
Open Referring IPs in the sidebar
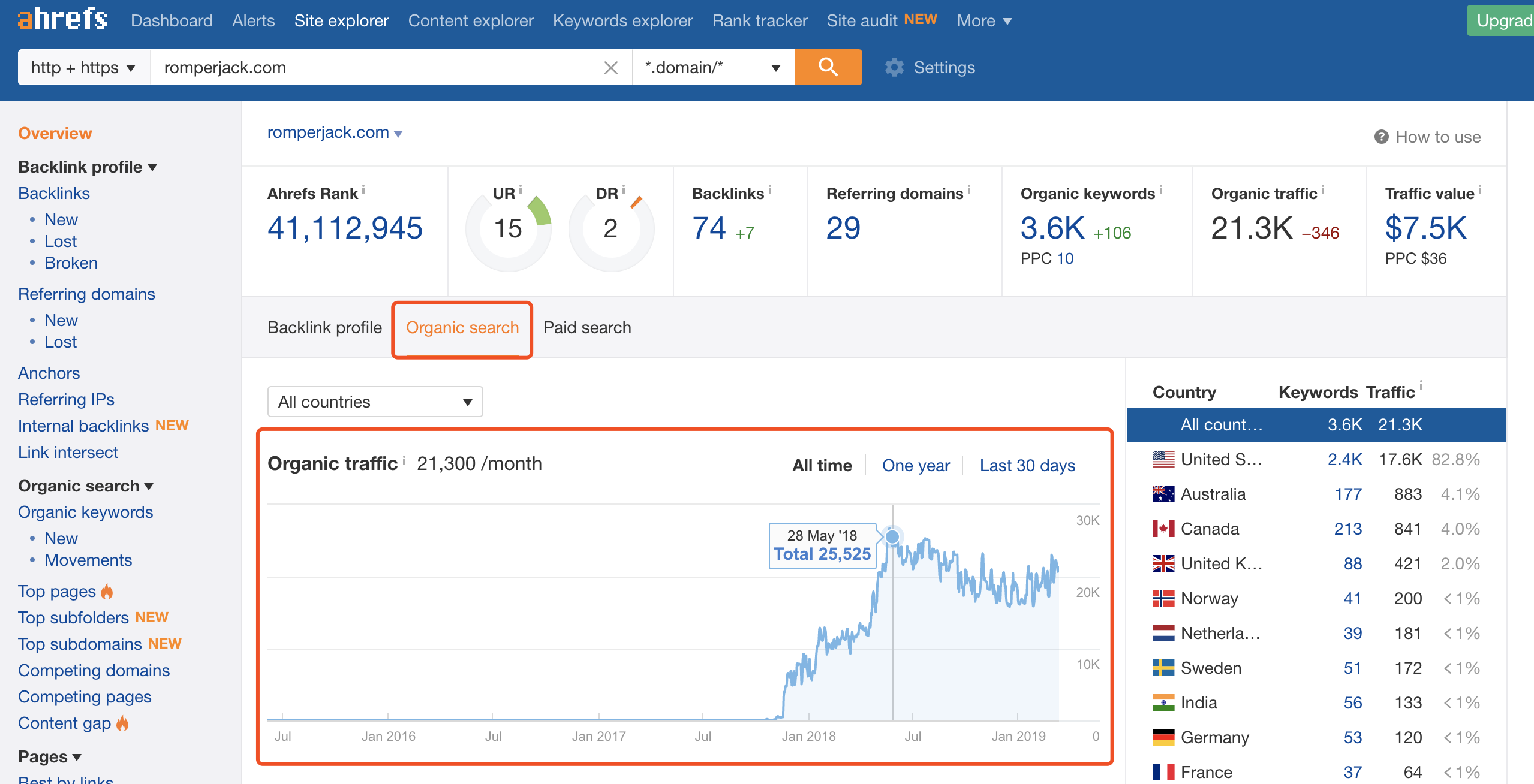coord(66,399)
